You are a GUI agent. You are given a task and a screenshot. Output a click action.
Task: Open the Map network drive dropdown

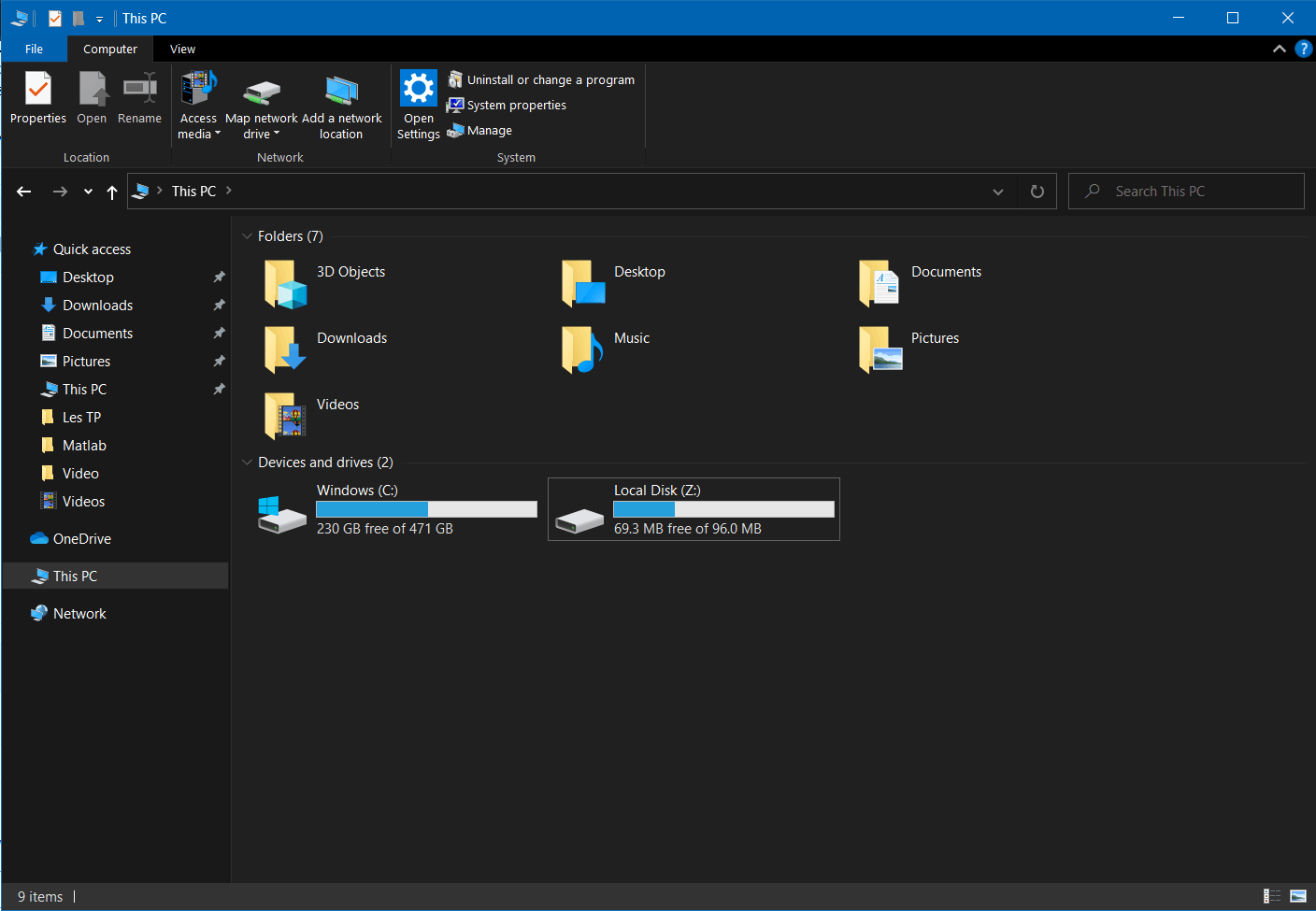point(262,134)
